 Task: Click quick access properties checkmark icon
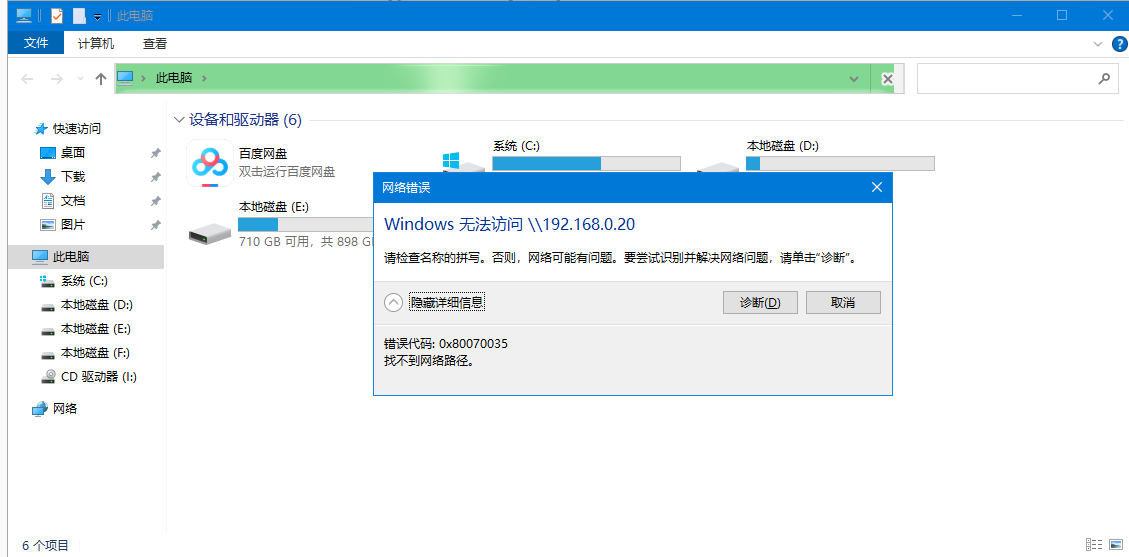pyautogui.click(x=57, y=15)
